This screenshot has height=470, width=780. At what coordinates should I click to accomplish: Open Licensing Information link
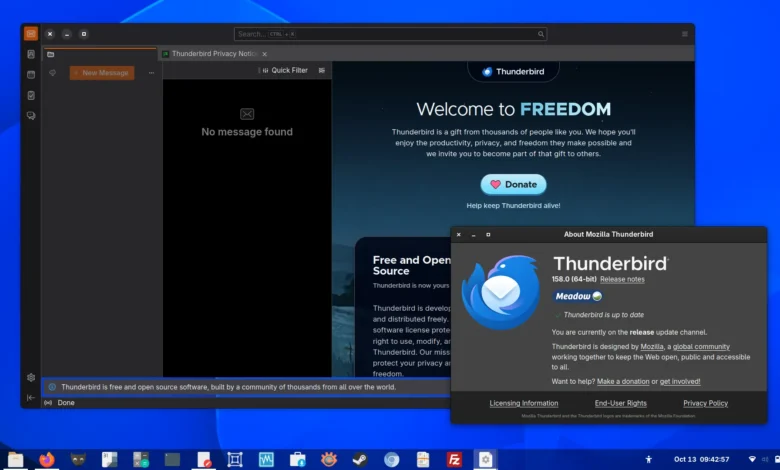[x=524, y=403]
